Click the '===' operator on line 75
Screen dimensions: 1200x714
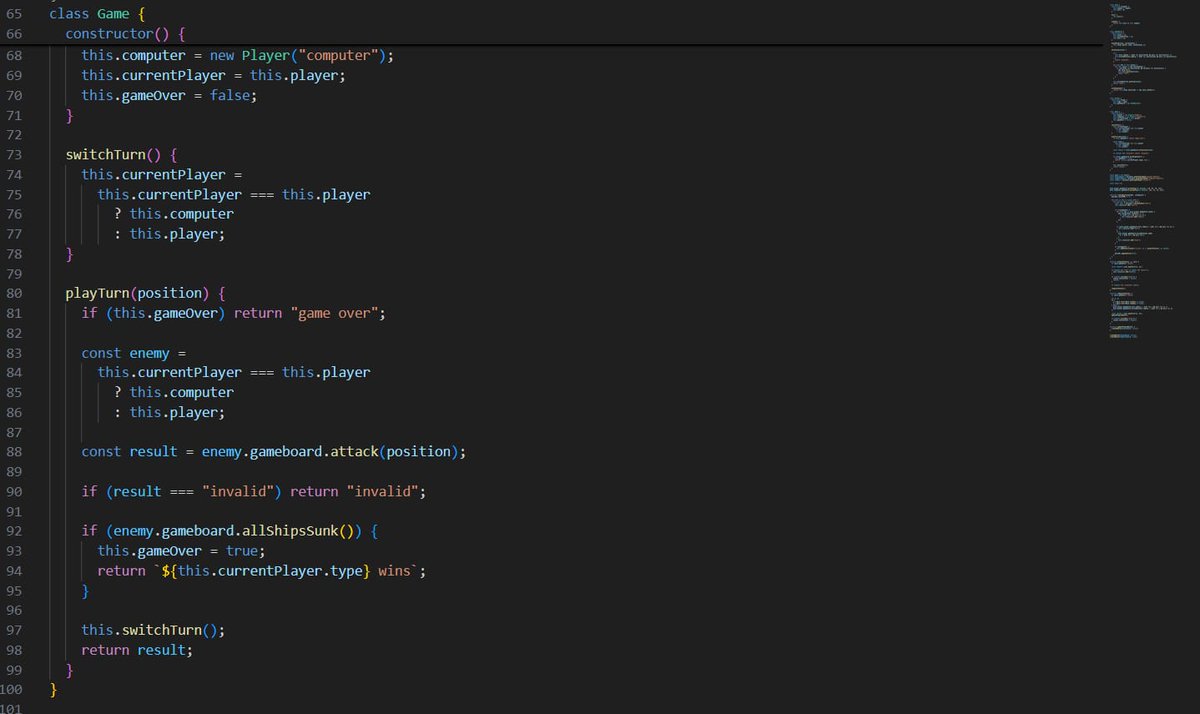click(x=262, y=194)
